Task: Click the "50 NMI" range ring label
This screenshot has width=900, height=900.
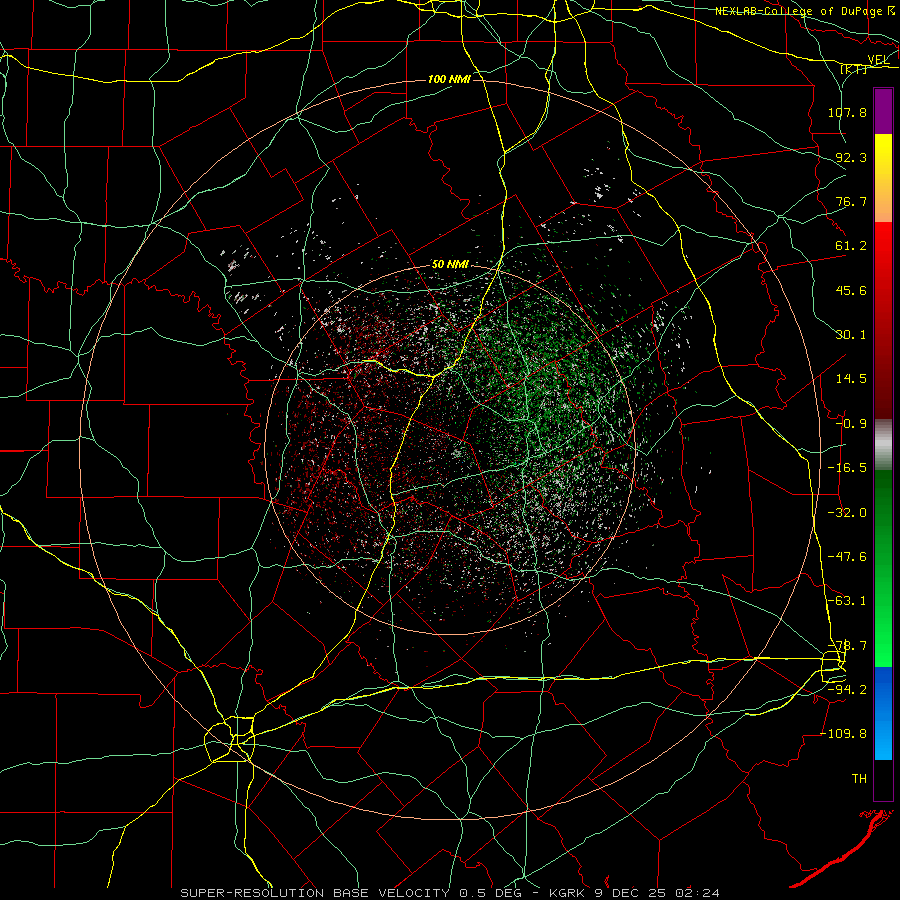Action: tap(450, 265)
